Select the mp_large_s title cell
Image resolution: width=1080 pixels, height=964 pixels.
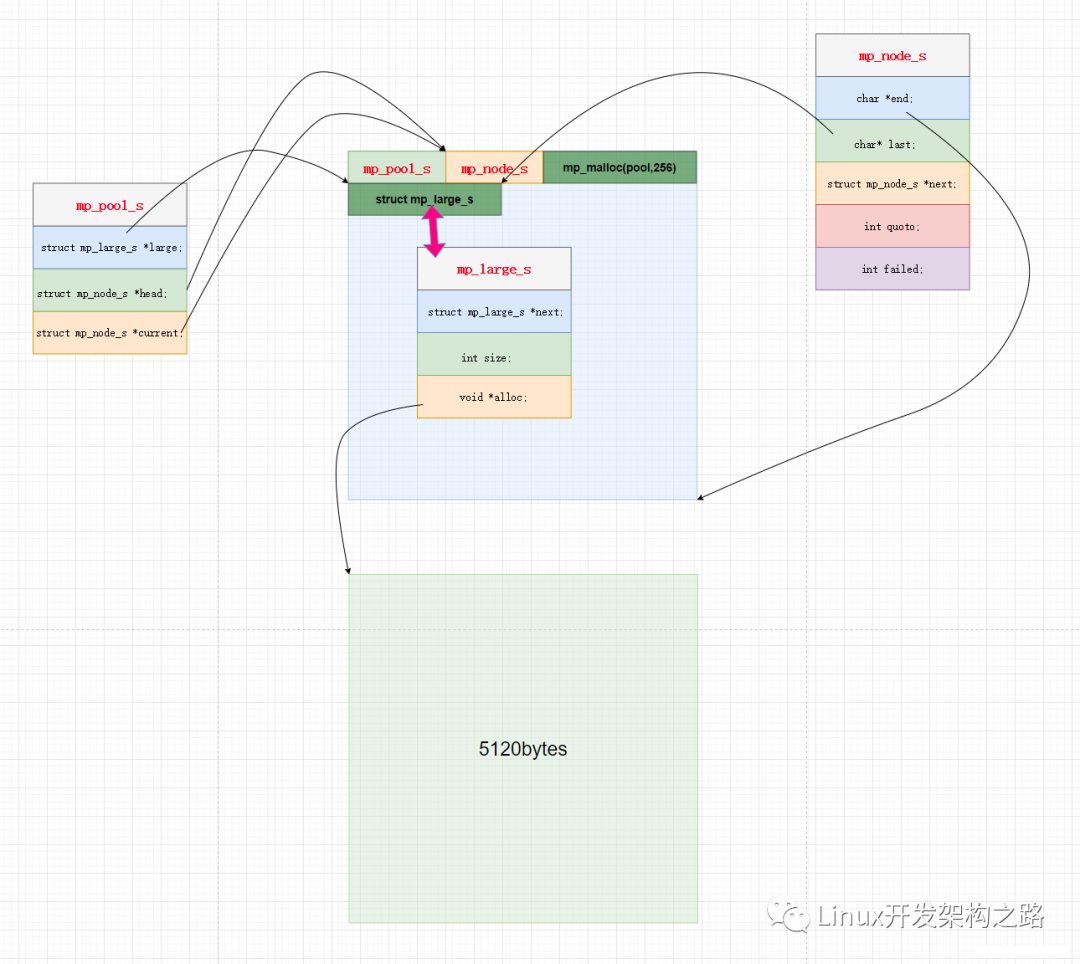[493, 268]
